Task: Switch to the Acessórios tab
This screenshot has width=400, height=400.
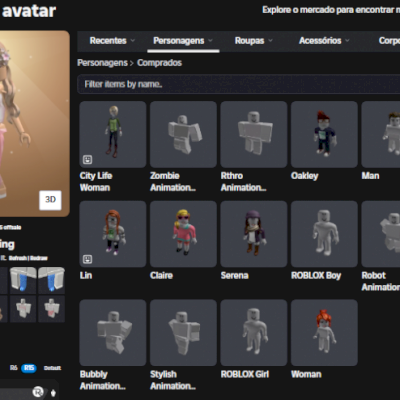Action: [x=320, y=41]
